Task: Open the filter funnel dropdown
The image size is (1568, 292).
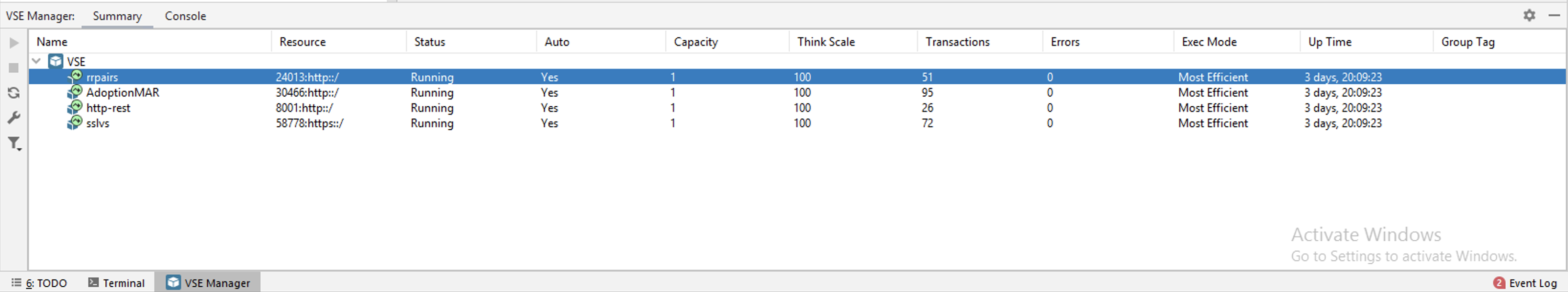Action: tap(14, 144)
